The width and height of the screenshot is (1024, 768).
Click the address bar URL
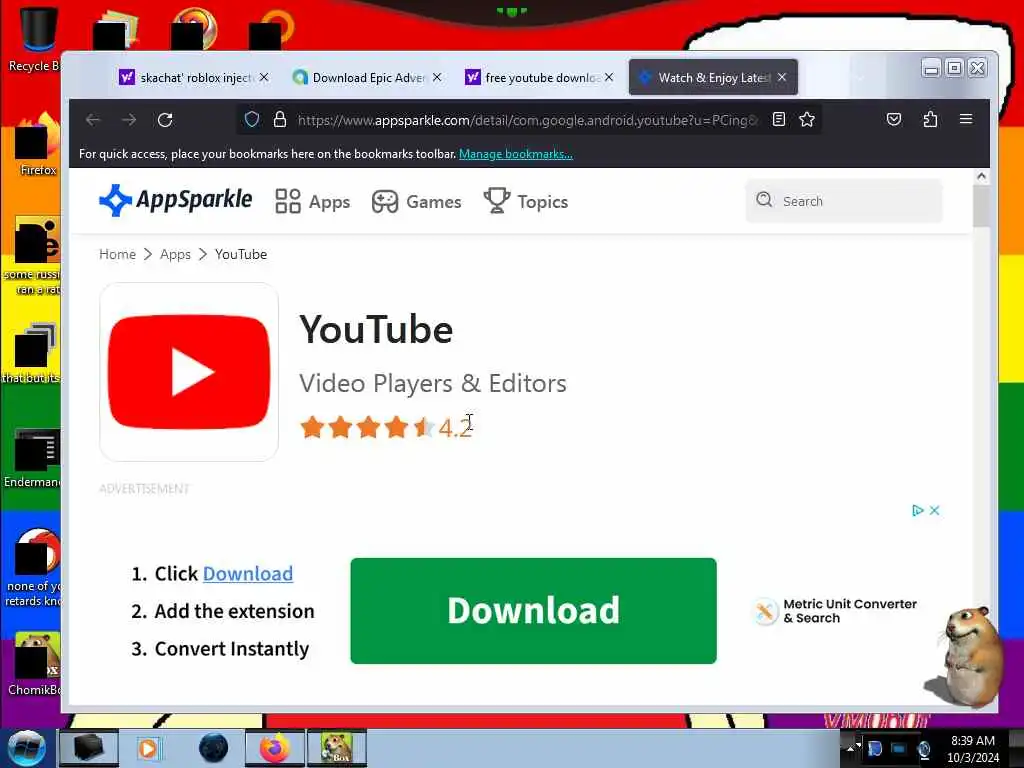[x=528, y=120]
